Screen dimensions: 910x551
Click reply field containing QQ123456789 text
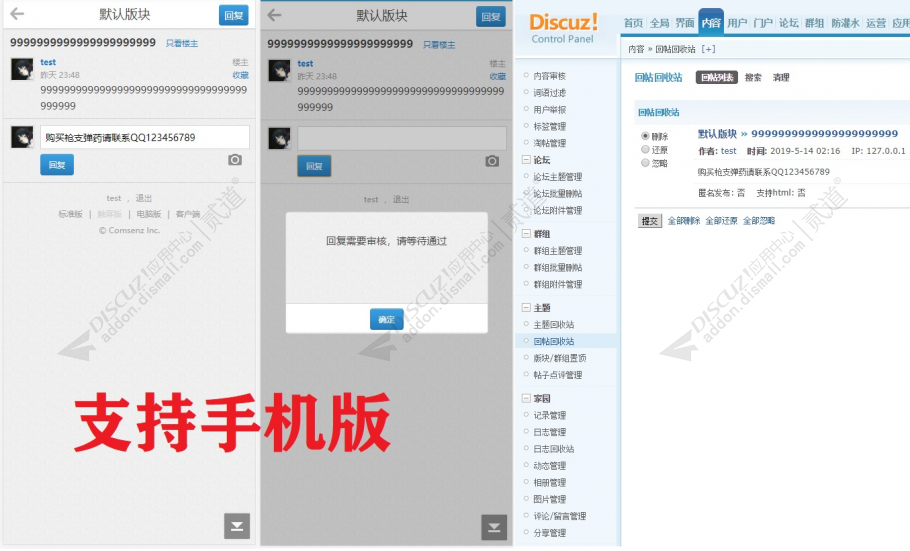[x=145, y=137]
